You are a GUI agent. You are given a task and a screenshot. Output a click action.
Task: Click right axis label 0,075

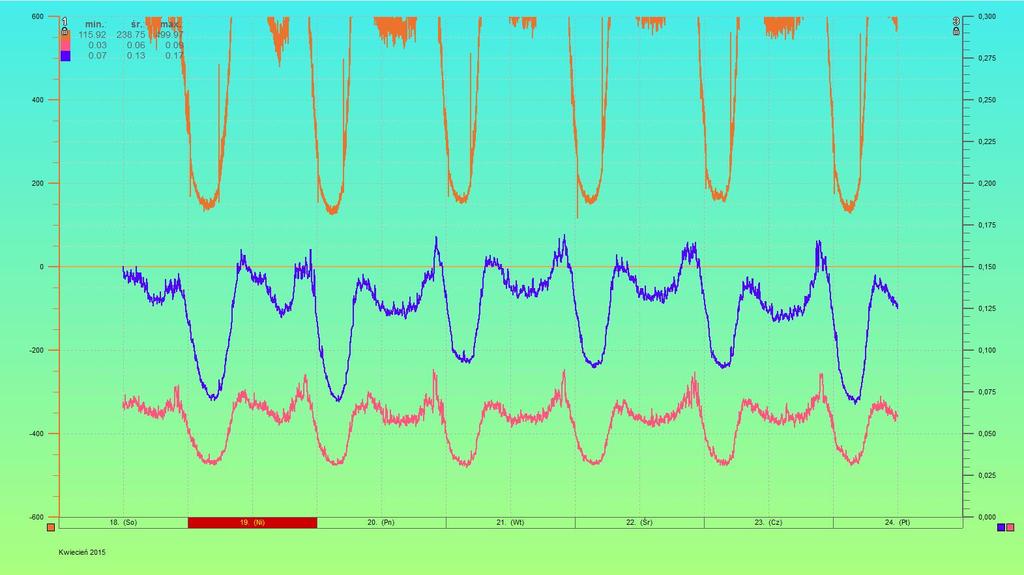coord(987,392)
